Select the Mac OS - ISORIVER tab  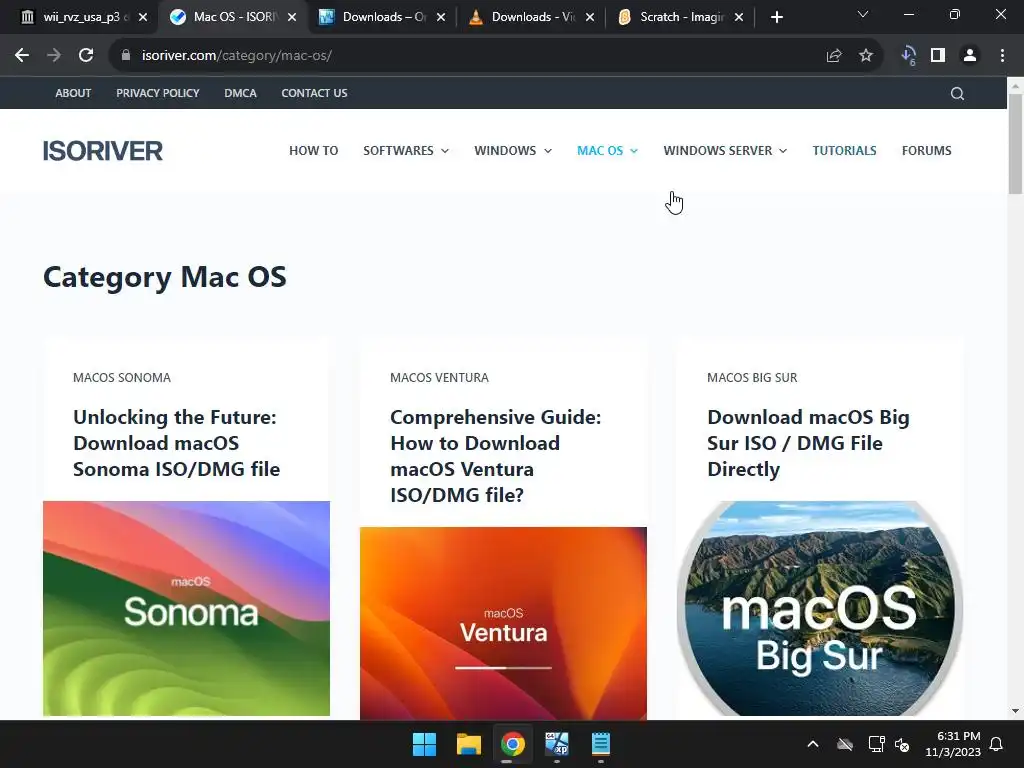point(232,17)
